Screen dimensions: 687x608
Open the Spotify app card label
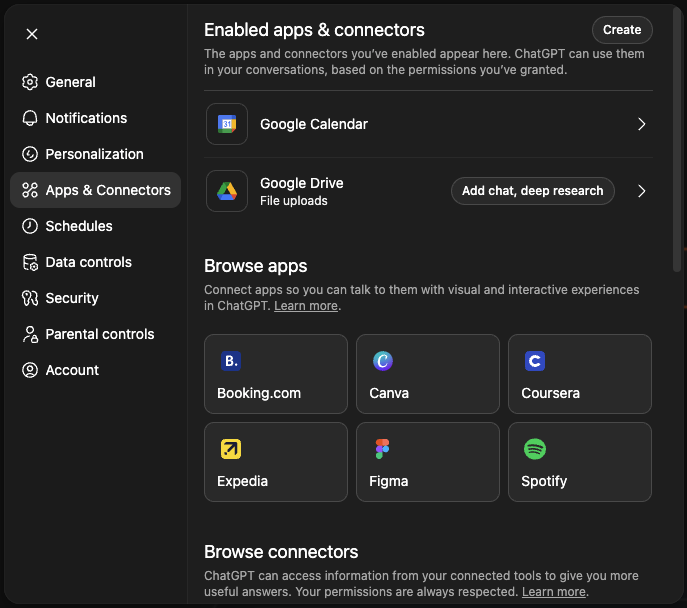point(544,481)
